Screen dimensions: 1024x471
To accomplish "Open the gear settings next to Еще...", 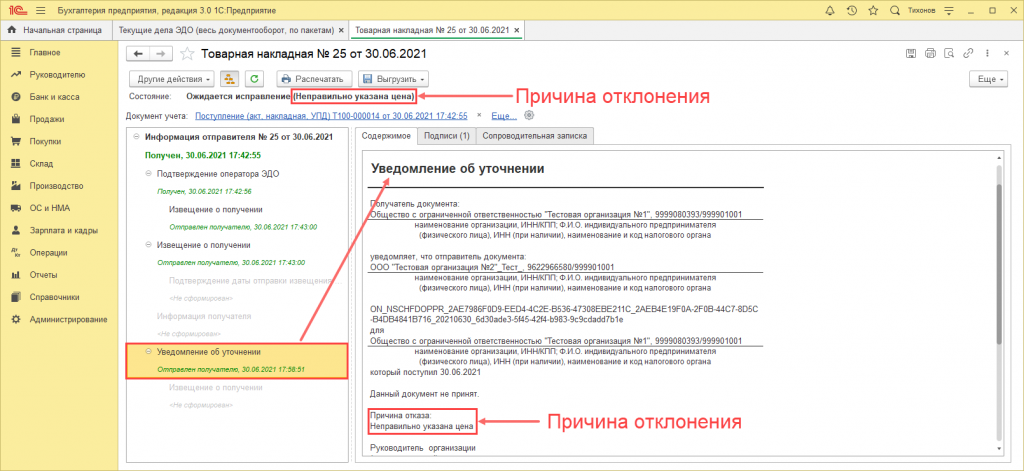I will click(530, 116).
